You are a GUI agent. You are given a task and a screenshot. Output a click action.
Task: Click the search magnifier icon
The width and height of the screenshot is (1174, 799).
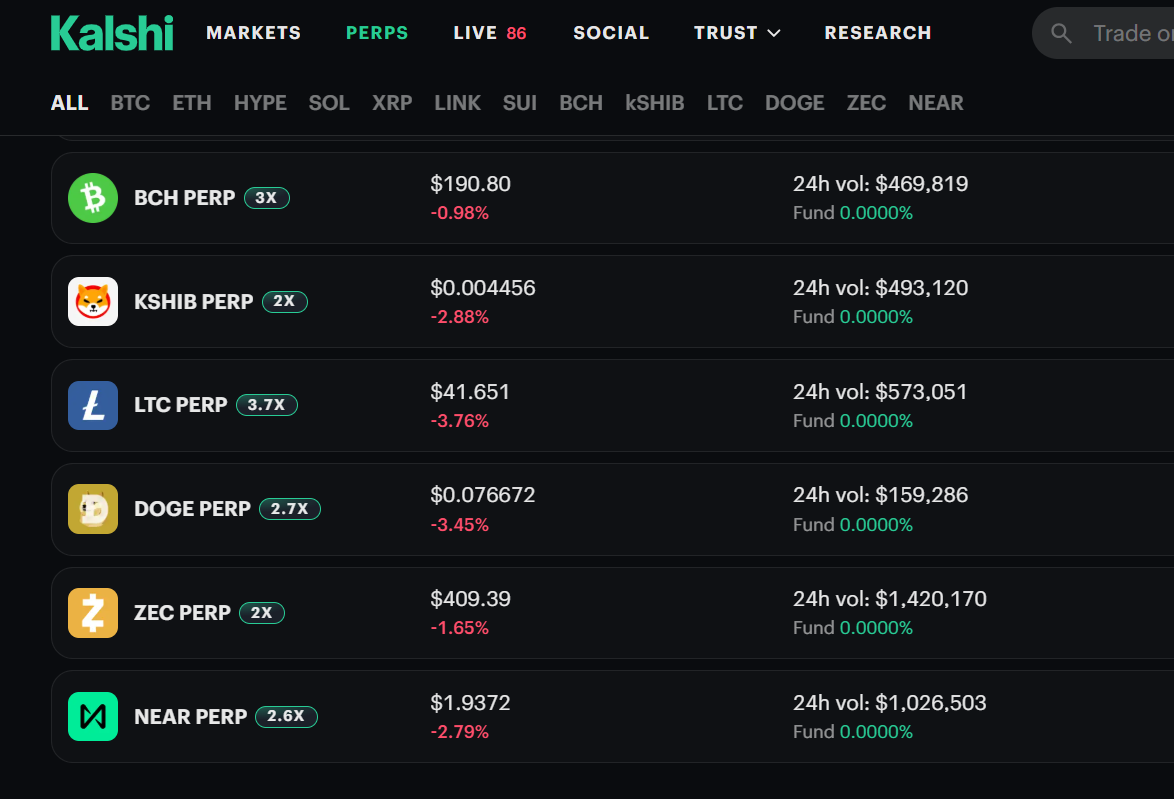coord(1061,33)
